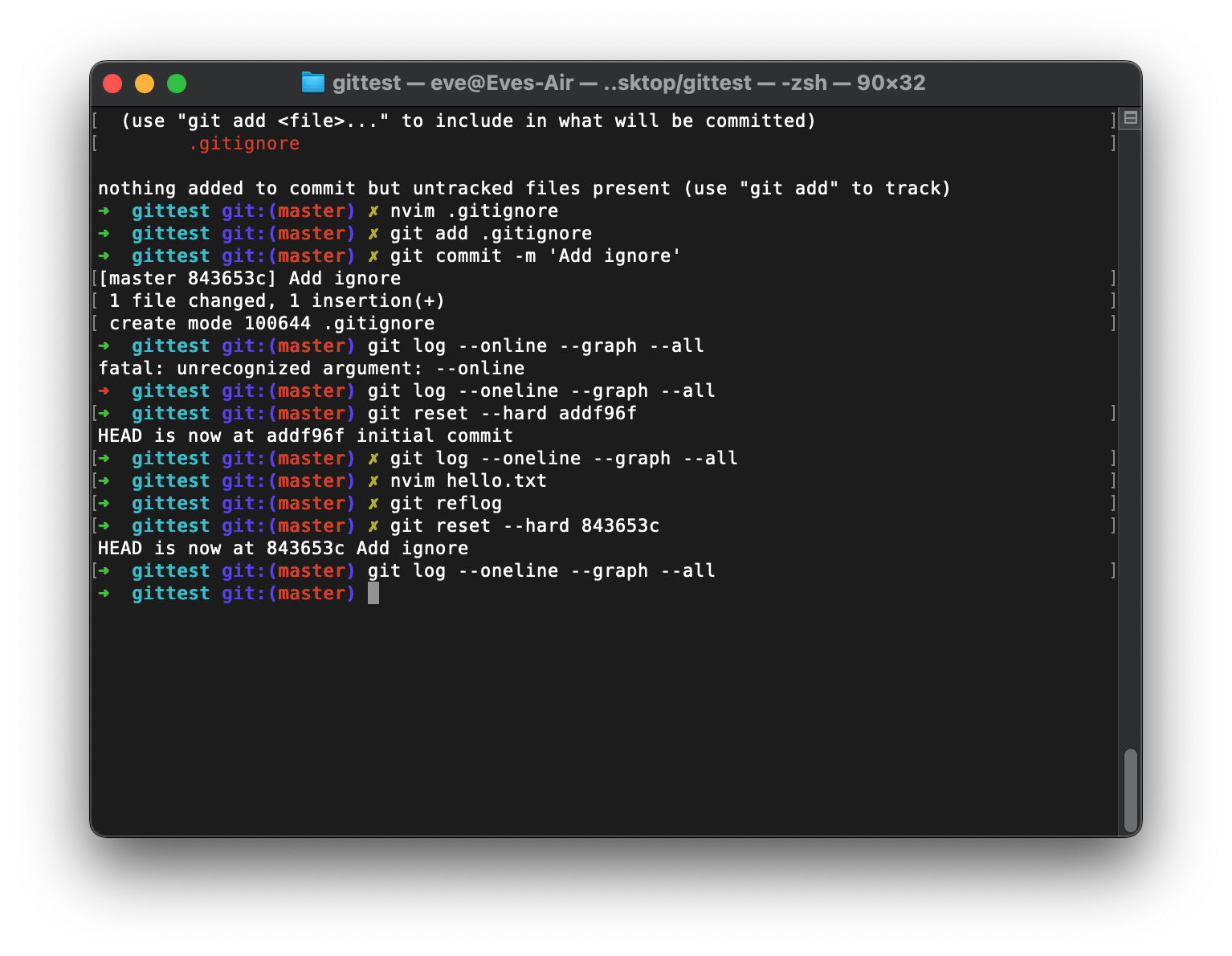
Task: Click the 'nvim hello.txt' command
Action: 469,481
